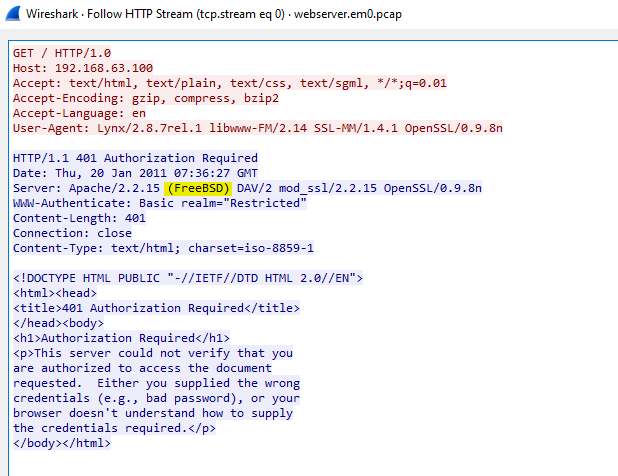Click the '</body></html>' closing line
This screenshot has height=476, width=618.
point(62,443)
